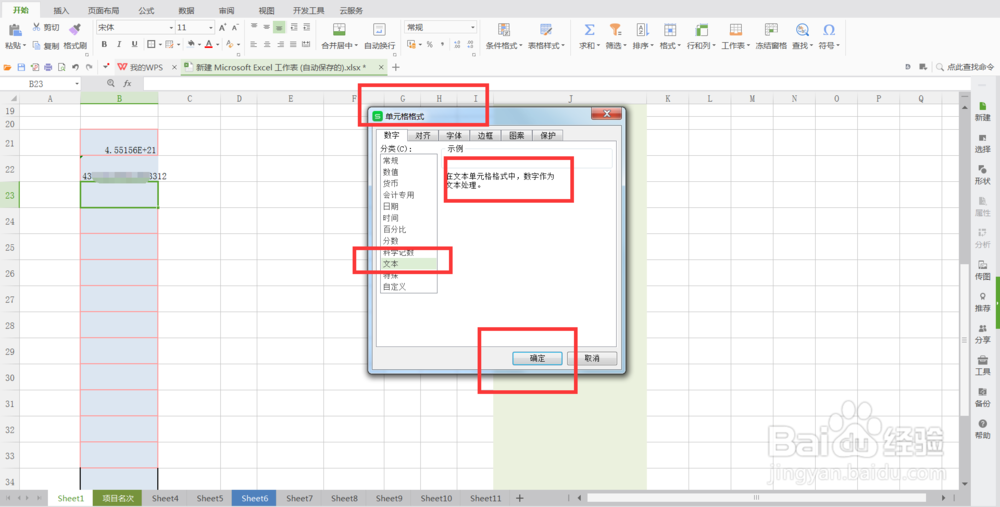Switch to the Sheet6 worksheet tab

(x=254, y=498)
